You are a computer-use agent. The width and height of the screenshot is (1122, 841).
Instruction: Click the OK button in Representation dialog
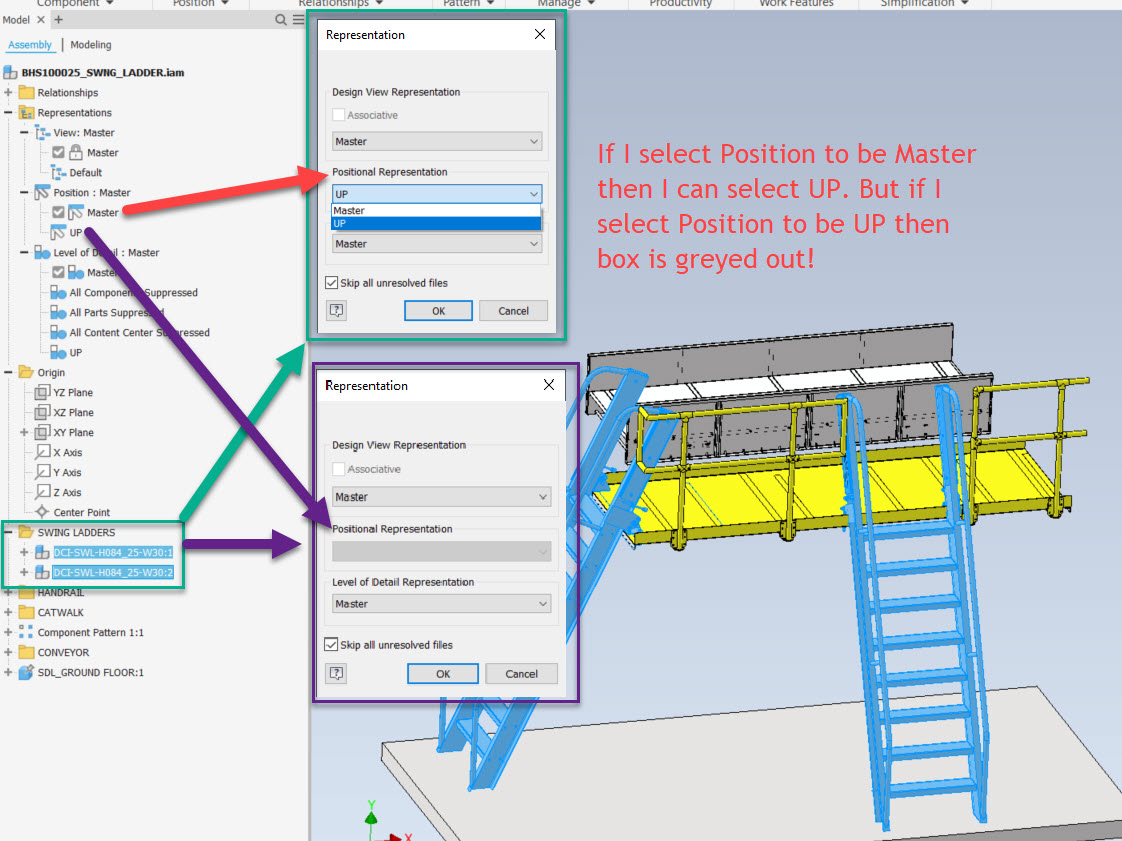(438, 310)
